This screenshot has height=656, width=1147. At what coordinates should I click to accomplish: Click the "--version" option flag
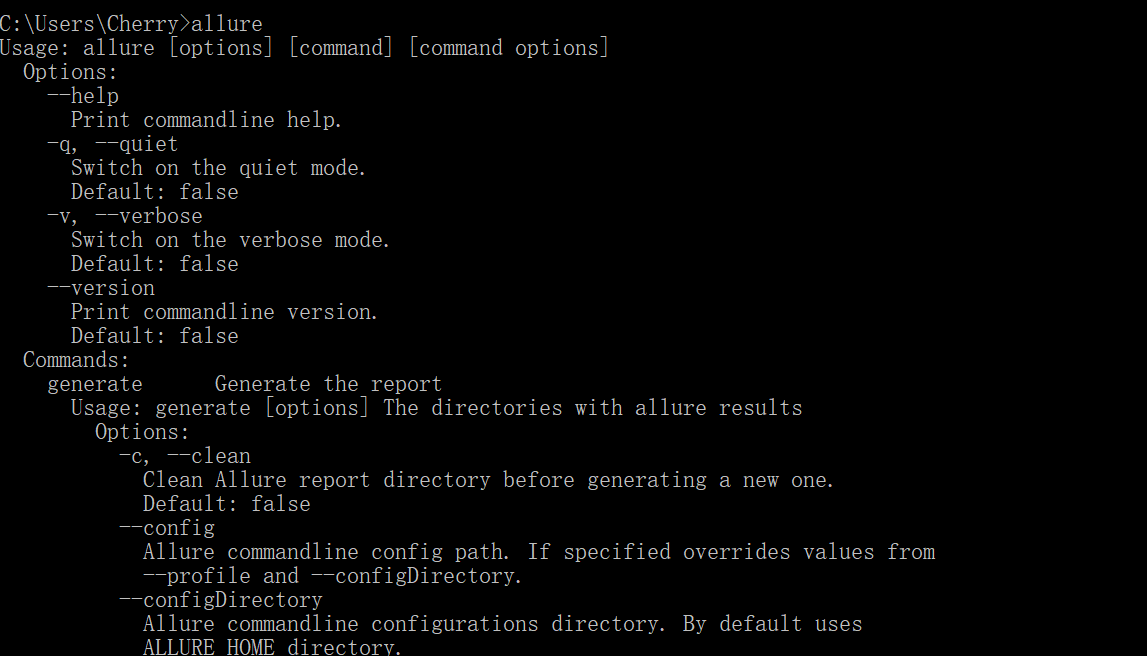tap(100, 287)
